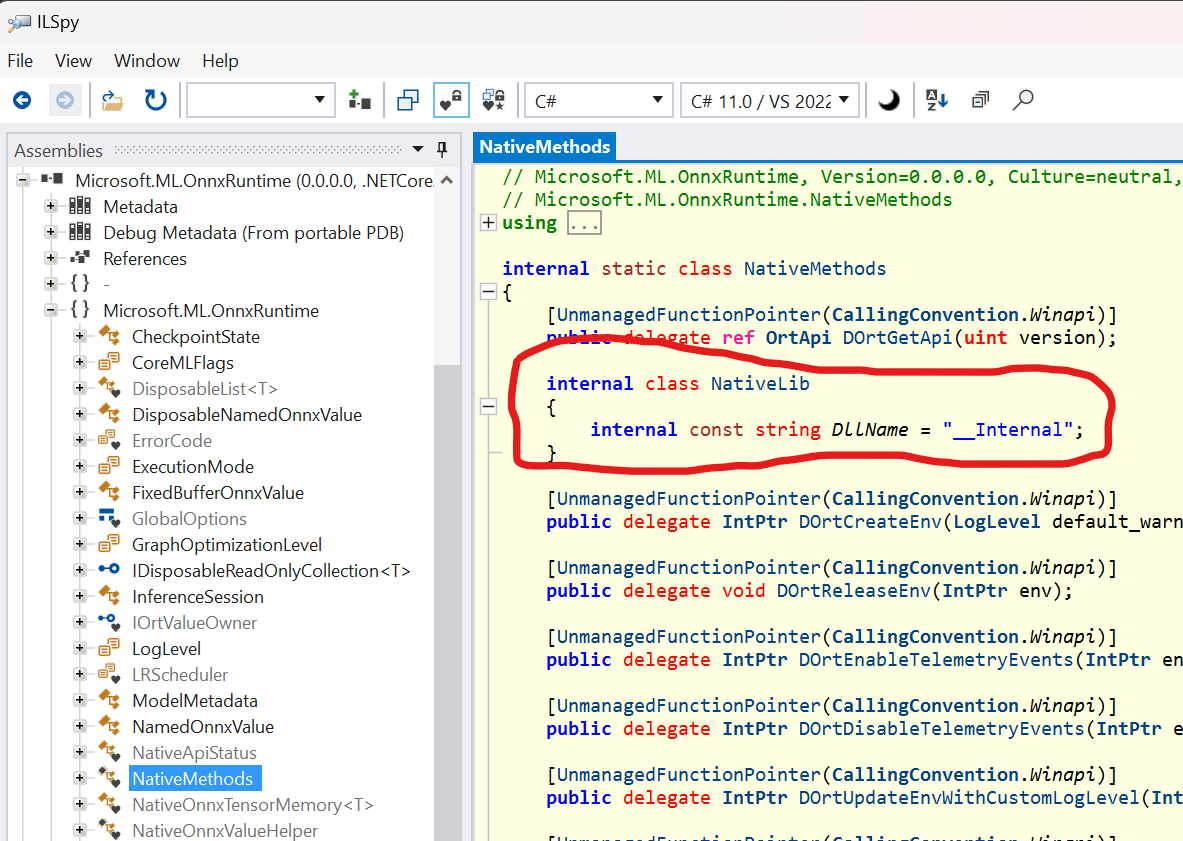Select IDisposableReadOnlyCollection<T> interface
Viewport: 1183px width, 841px height.
coord(271,570)
